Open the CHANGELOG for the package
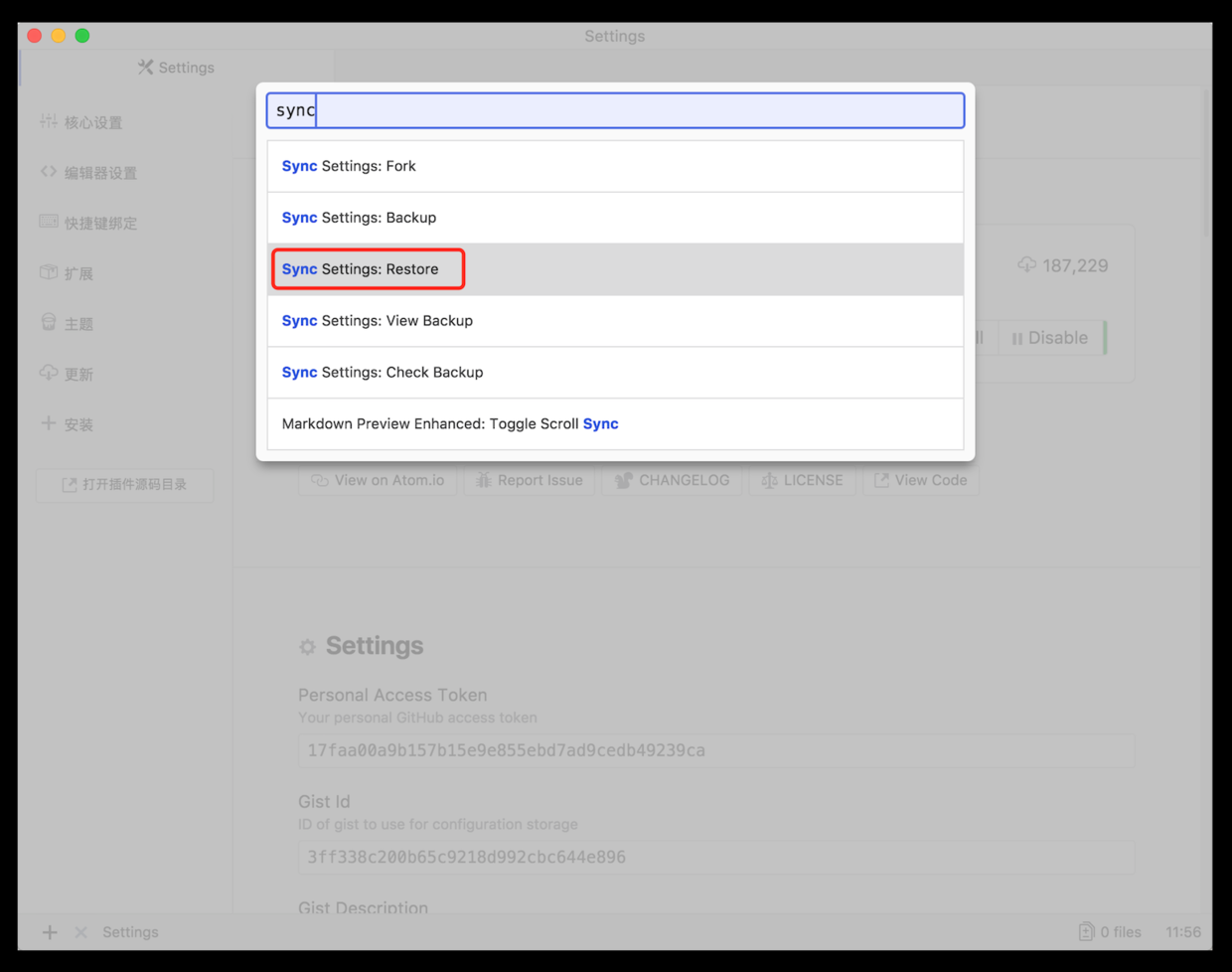Image resolution: width=1232 pixels, height=972 pixels. 672,480
